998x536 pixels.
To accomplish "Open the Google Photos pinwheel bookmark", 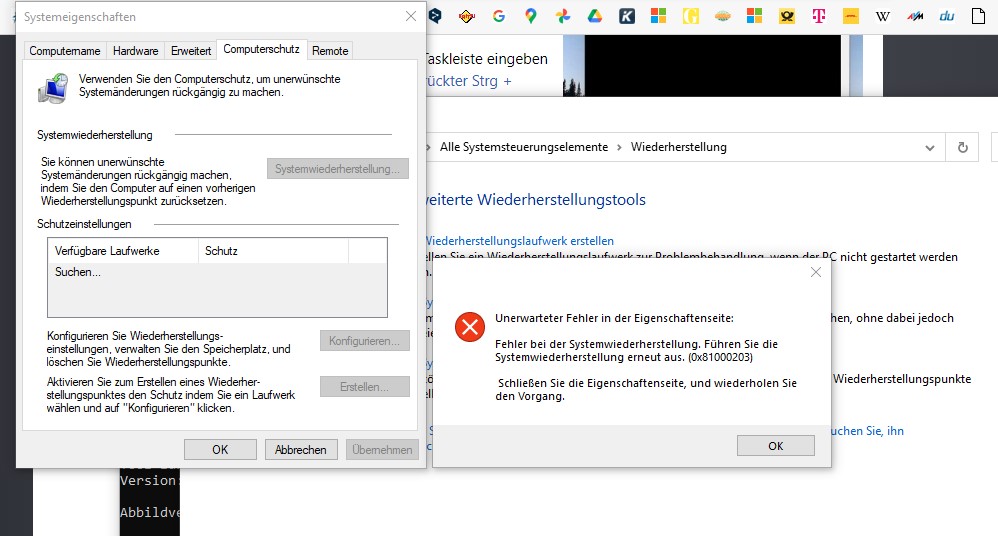I will click(563, 17).
